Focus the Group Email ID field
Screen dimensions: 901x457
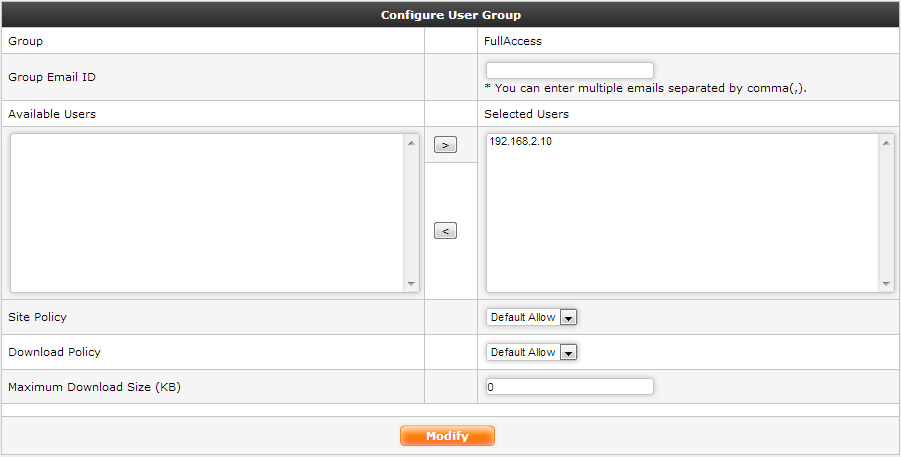pos(569,71)
